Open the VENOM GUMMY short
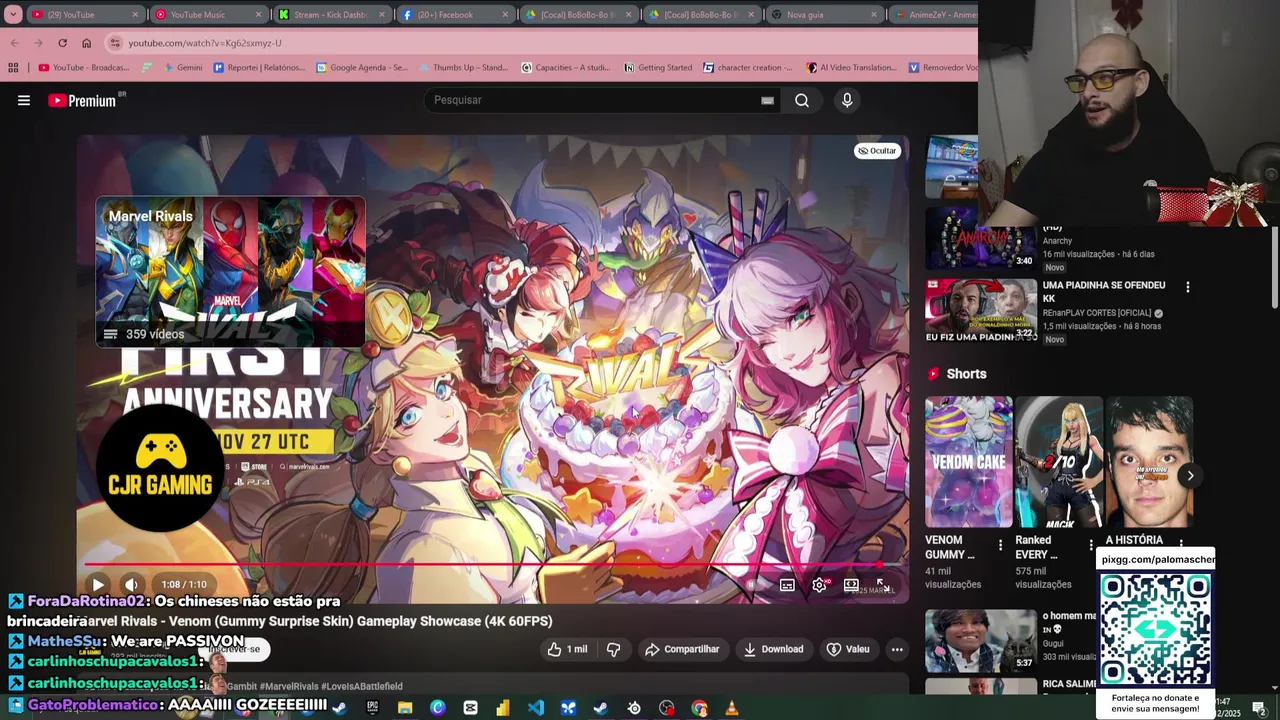This screenshot has height=720, width=1280. (968, 462)
